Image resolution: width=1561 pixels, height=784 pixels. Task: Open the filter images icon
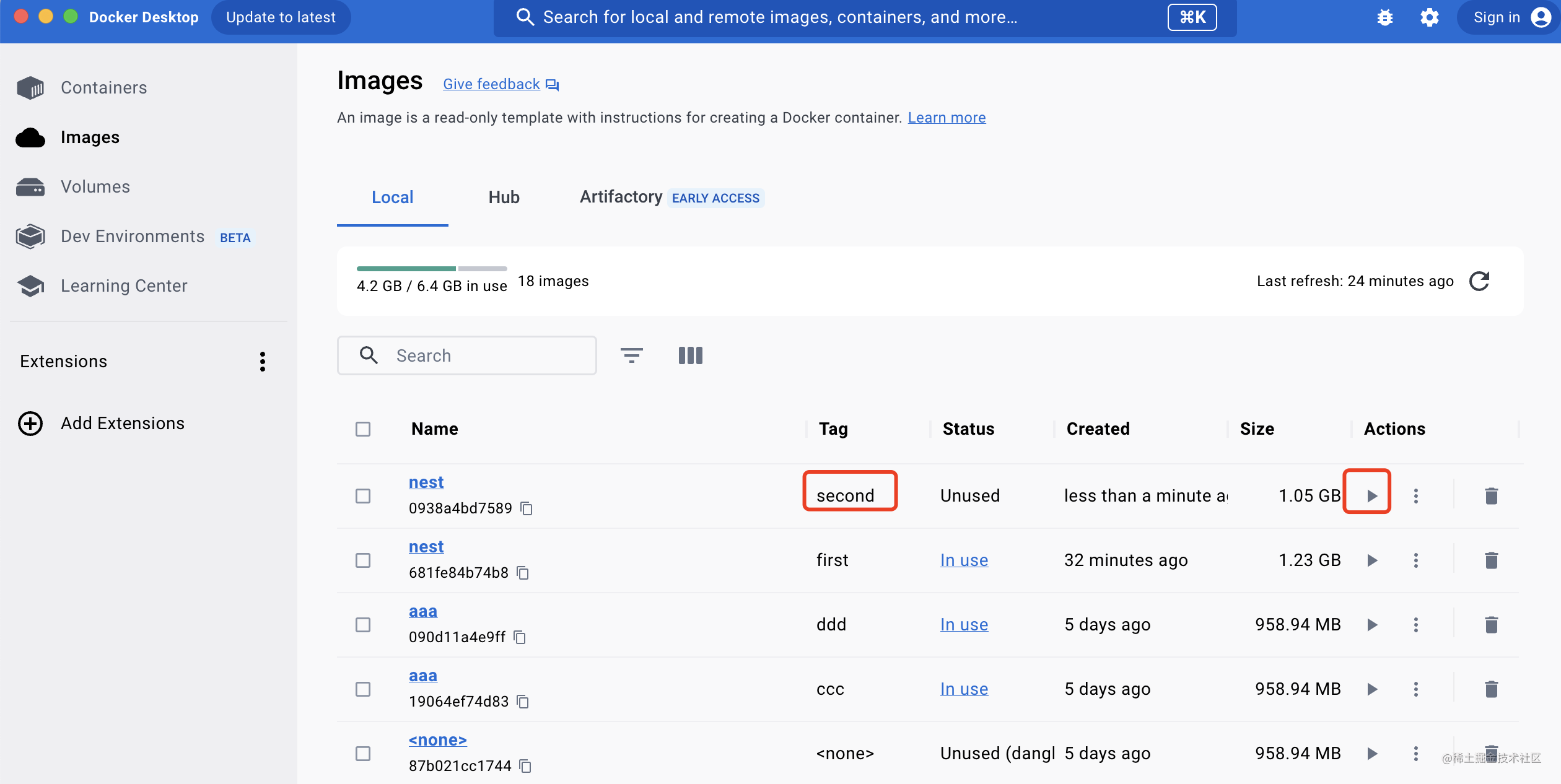tap(631, 355)
